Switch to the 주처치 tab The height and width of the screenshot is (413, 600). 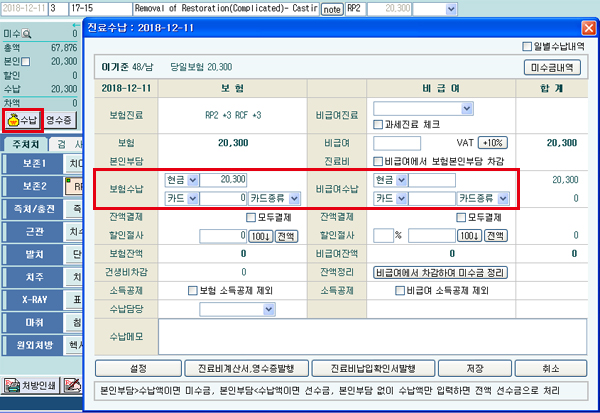25,144
